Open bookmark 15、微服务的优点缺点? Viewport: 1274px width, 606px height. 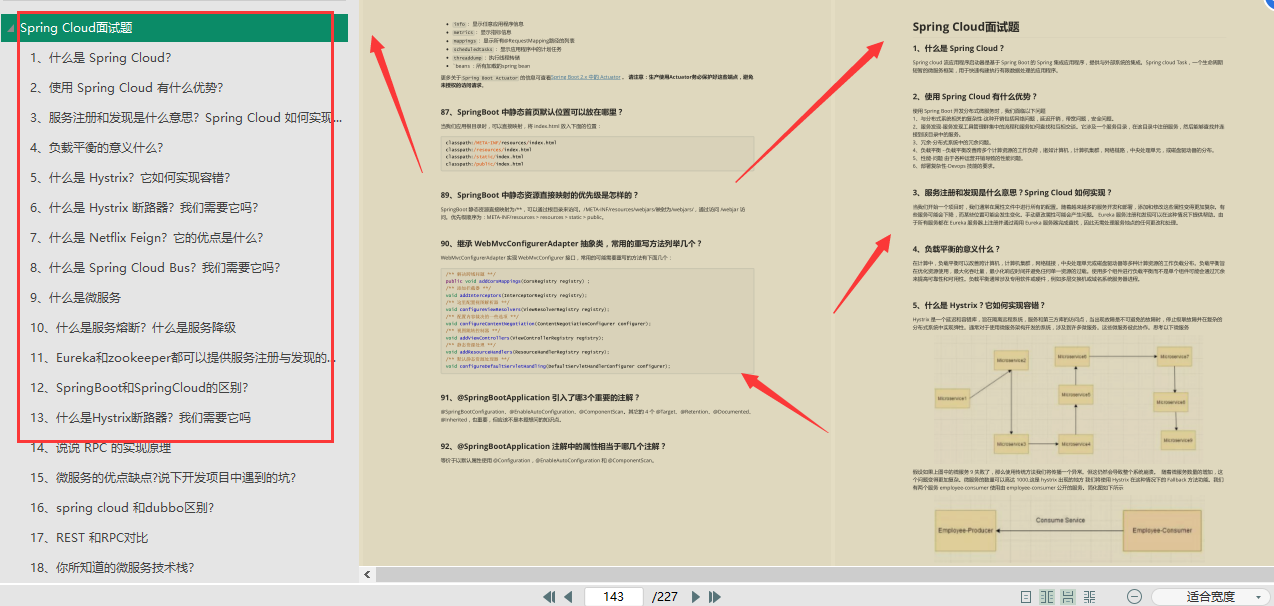coord(163,478)
